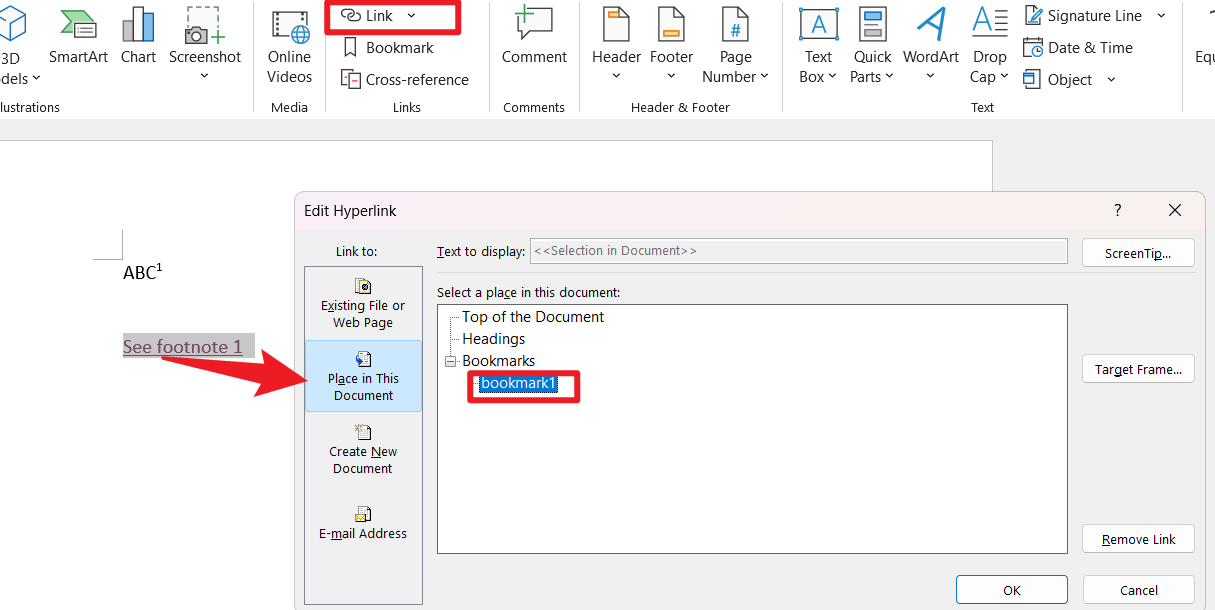This screenshot has height=610, width=1215.
Task: Cancel the Edit Hyperlink dialog
Action: tap(1139, 590)
